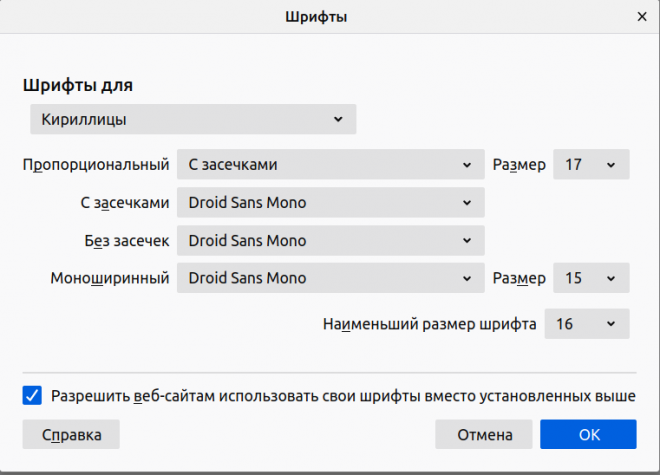Viewport: 660px width, 475px height.
Task: Open the Моноширинный font dropdown
Action: click(x=330, y=279)
